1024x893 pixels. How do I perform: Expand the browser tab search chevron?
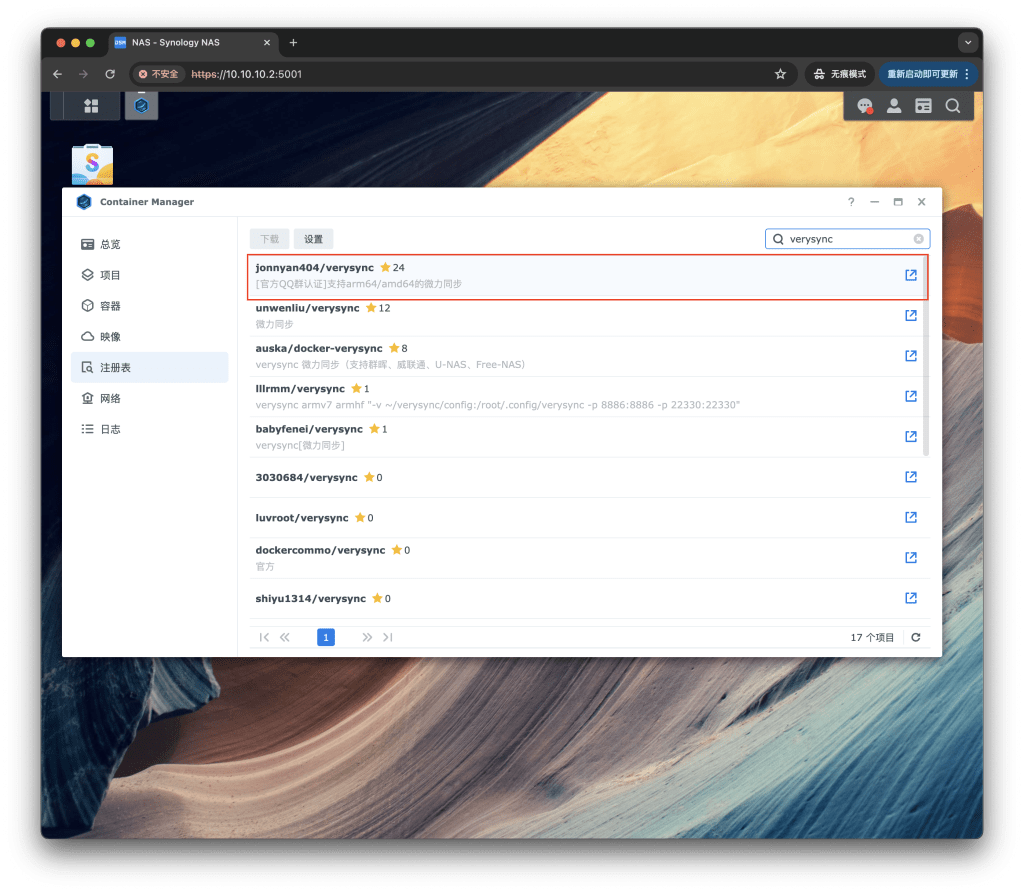[968, 42]
